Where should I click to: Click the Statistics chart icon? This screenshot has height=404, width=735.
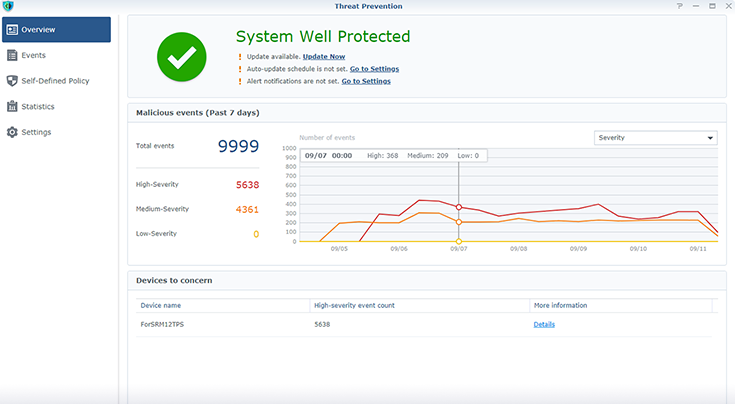pos(13,106)
